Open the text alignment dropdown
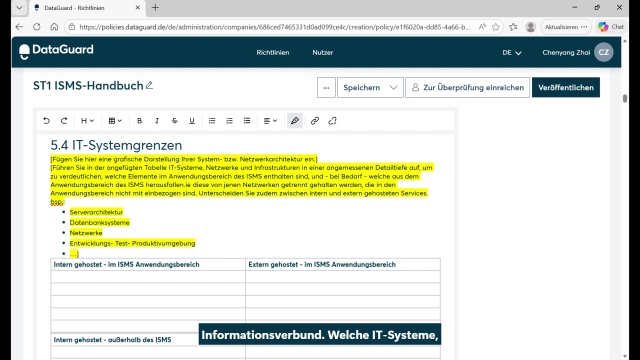The height and width of the screenshot is (360, 640). coord(270,121)
